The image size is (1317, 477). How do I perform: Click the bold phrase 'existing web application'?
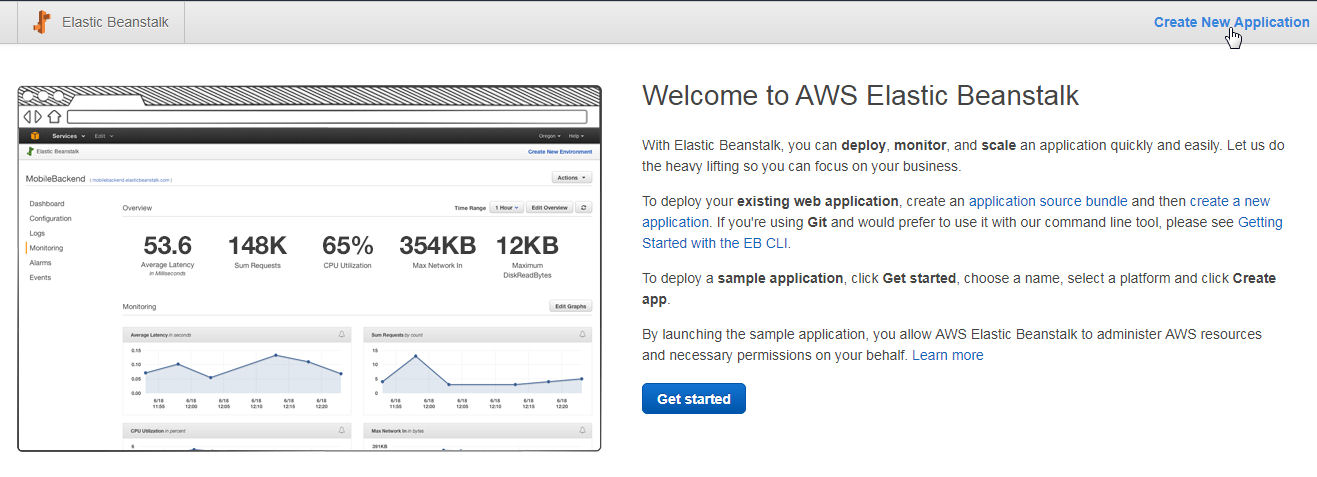tap(818, 201)
